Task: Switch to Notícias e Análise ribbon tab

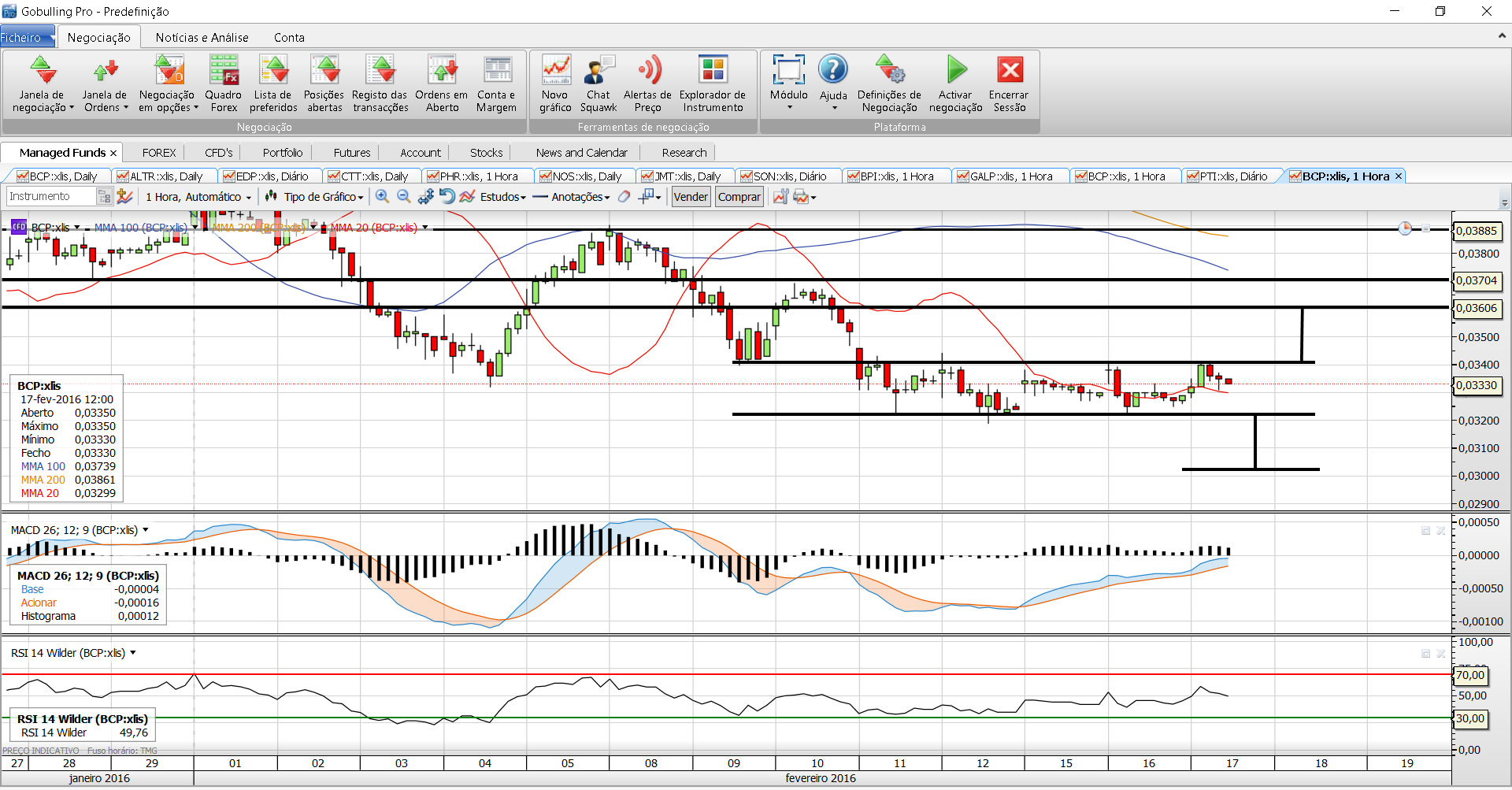Action: click(202, 37)
